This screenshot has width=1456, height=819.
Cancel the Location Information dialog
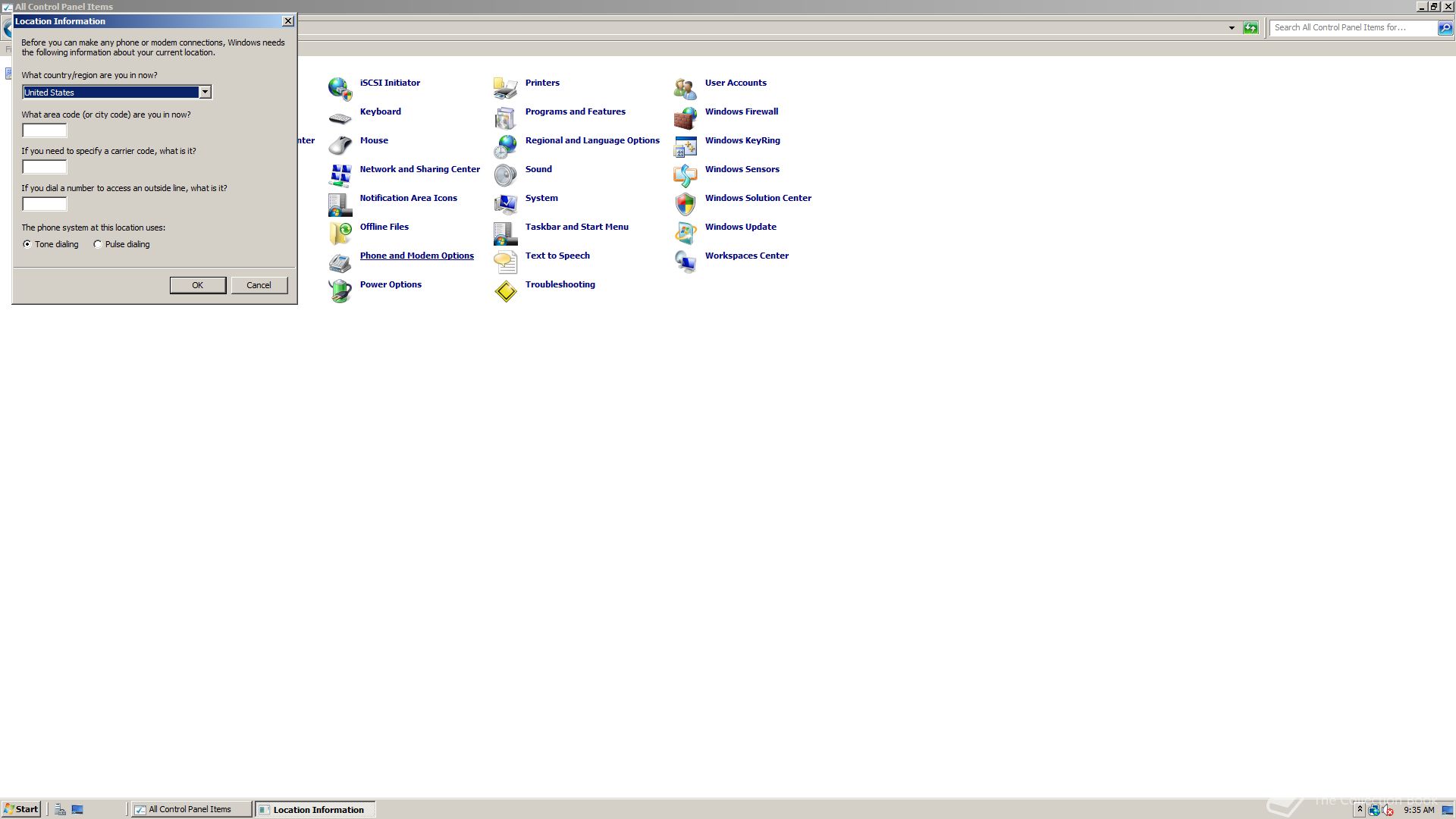(x=259, y=285)
